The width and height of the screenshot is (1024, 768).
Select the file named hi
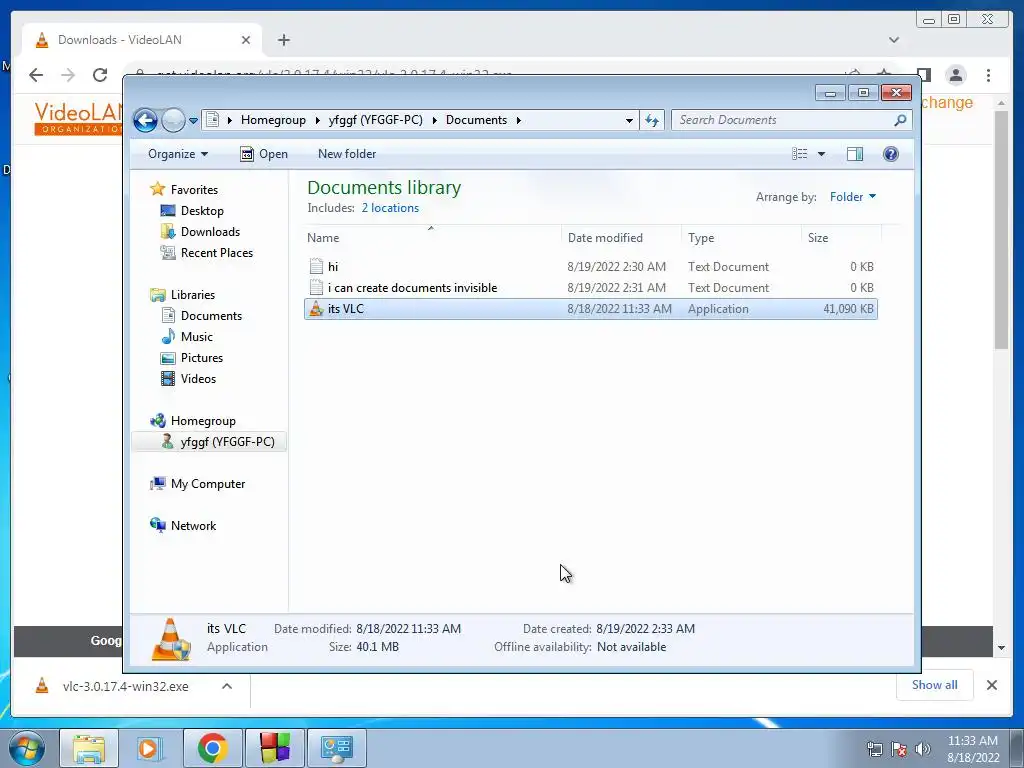pos(591,266)
